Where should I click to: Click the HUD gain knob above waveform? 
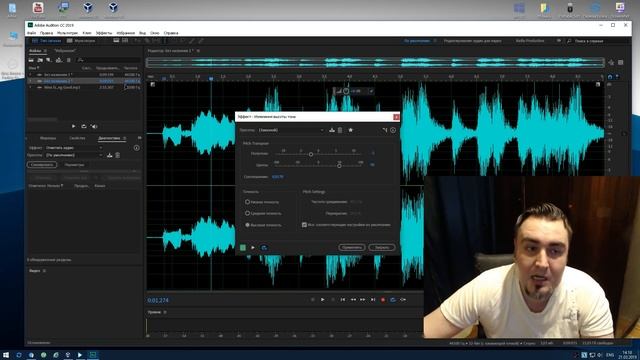coord(346,91)
